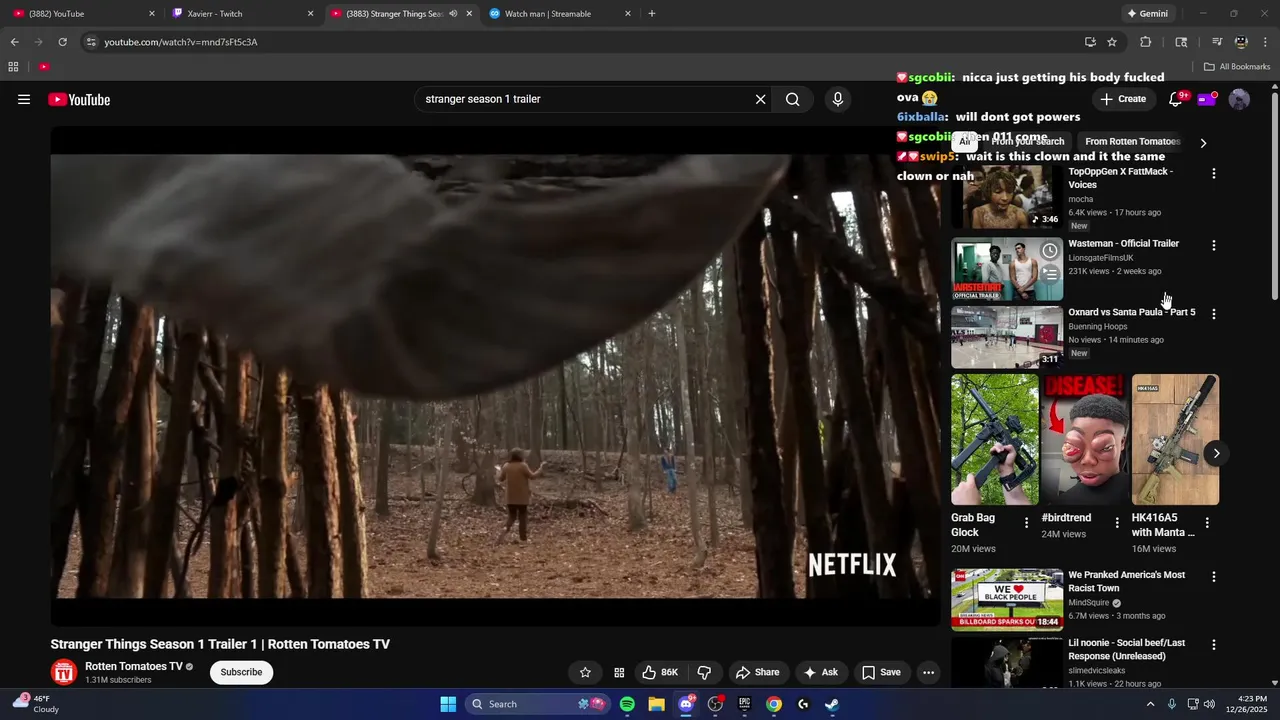Open the volume icon in system tray
This screenshot has height=720, width=1280.
click(1209, 704)
